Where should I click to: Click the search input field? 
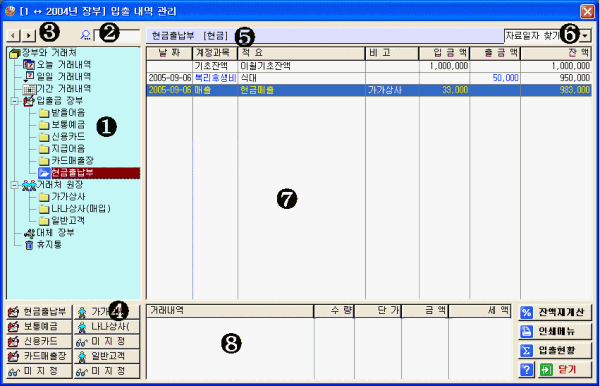[x=117, y=36]
